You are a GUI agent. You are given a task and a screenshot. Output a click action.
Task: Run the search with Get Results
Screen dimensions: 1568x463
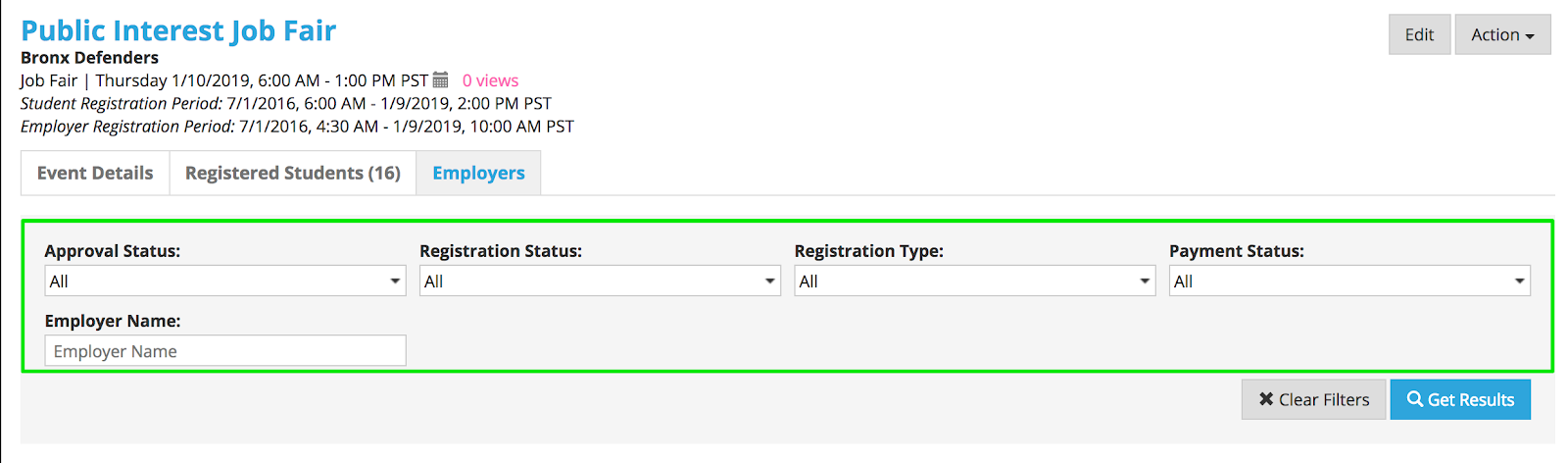coord(1470,399)
